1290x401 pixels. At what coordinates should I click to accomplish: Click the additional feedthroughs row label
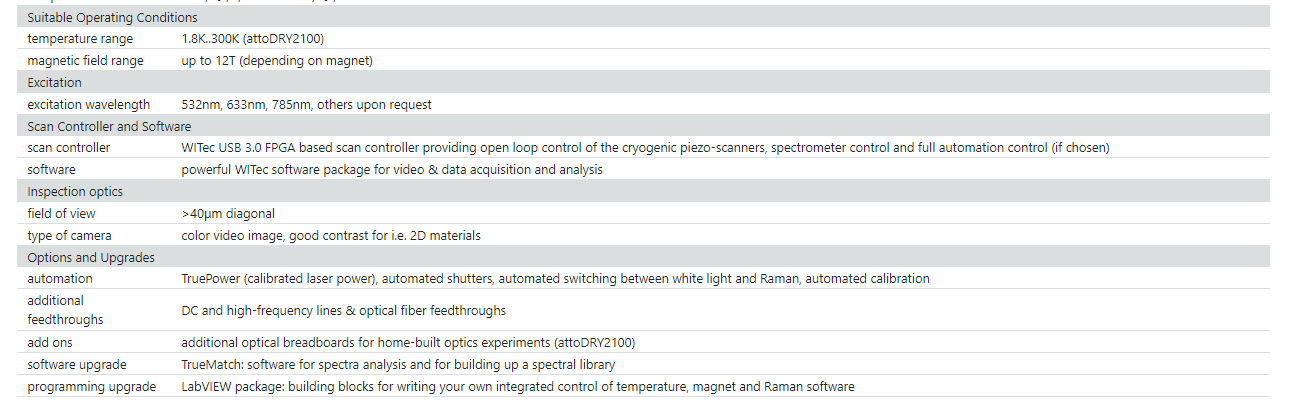[66, 310]
